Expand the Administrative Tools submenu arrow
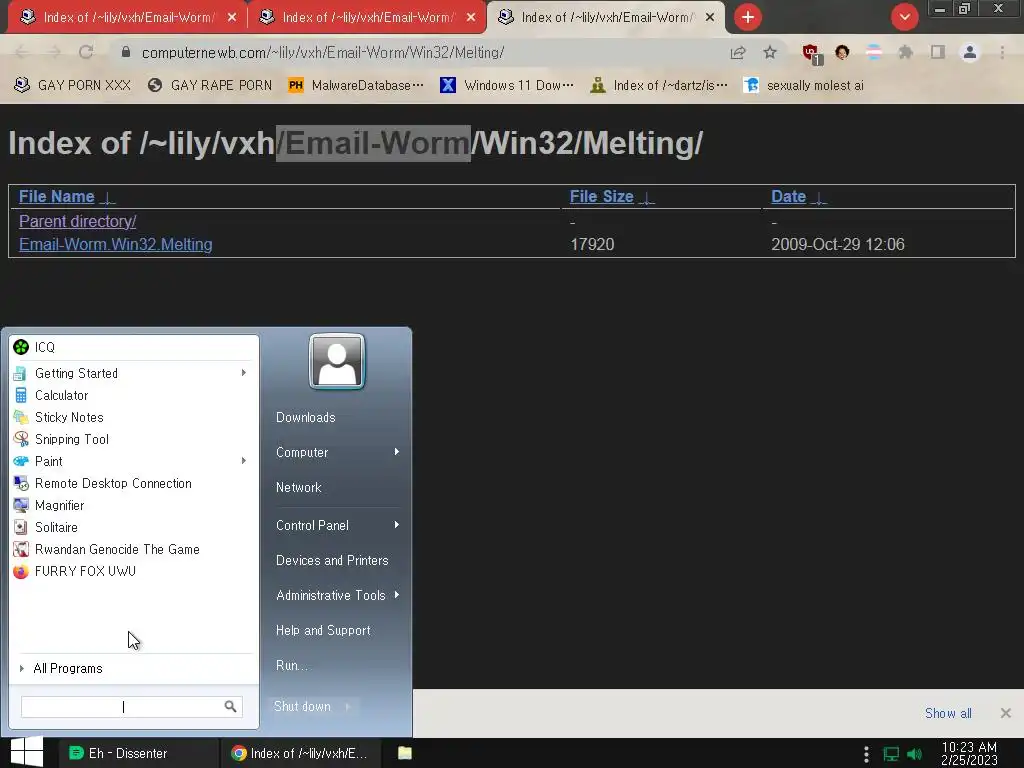 tap(396, 595)
